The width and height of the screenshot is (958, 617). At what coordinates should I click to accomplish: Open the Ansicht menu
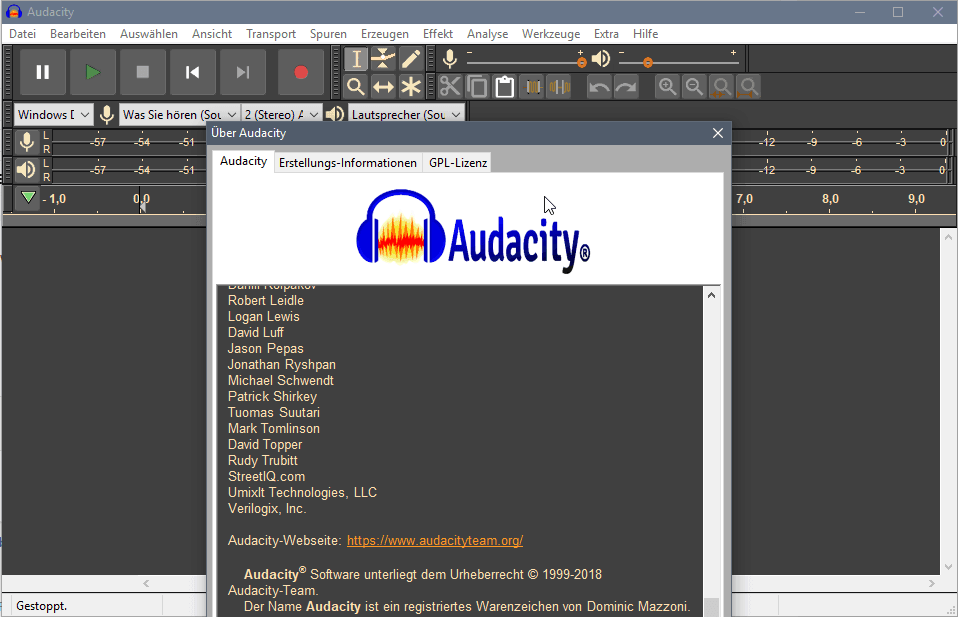coord(212,34)
